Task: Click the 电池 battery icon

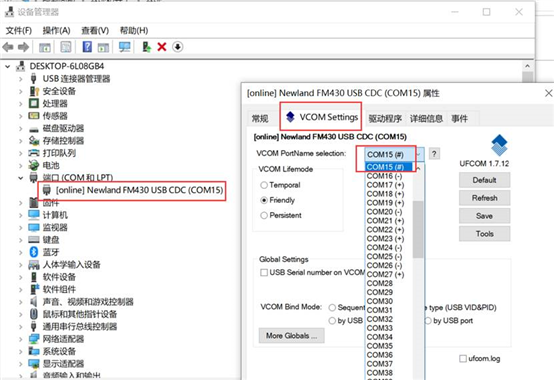Action: [x=34, y=165]
